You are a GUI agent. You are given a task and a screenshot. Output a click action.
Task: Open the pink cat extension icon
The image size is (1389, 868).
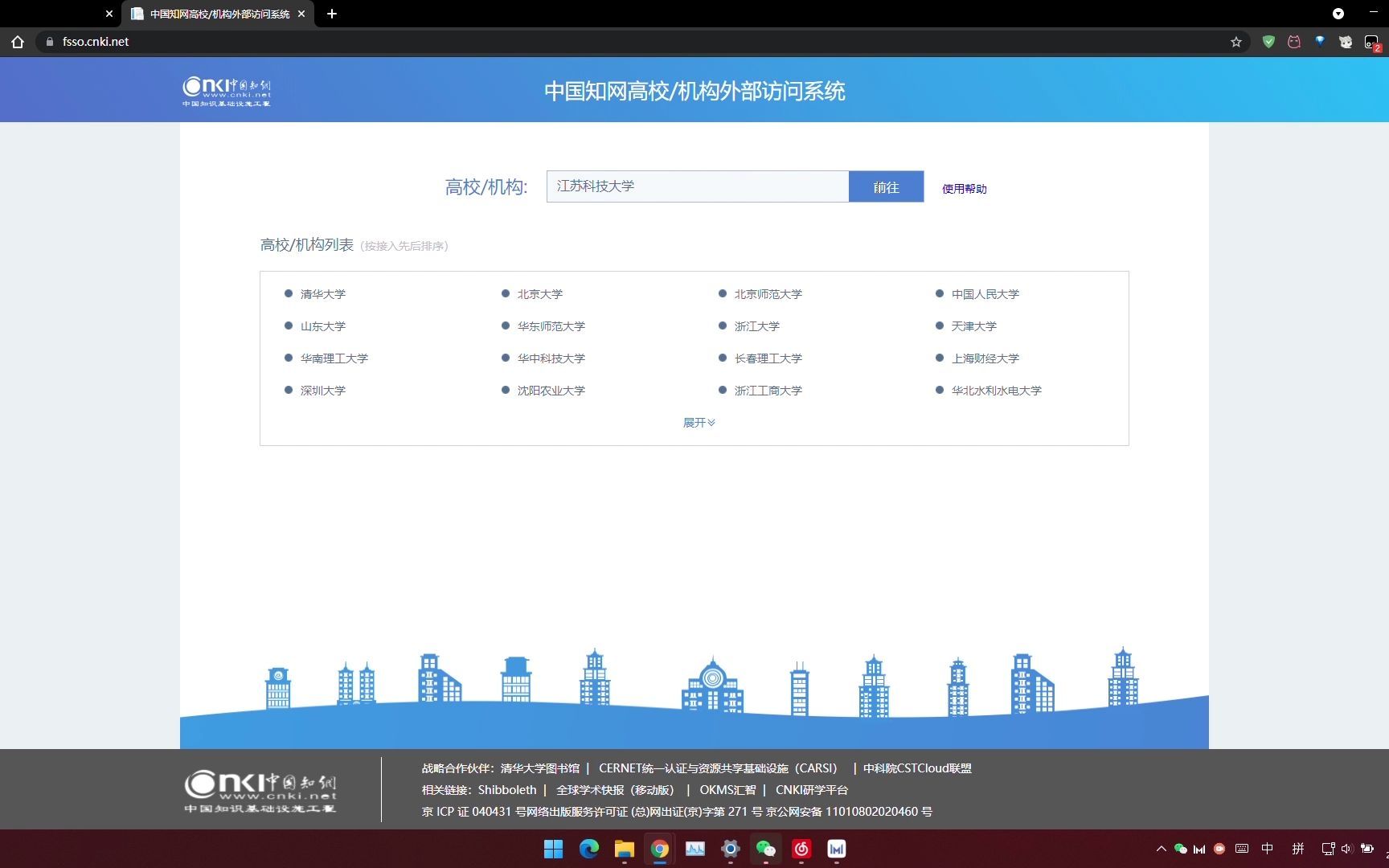coord(1294,42)
